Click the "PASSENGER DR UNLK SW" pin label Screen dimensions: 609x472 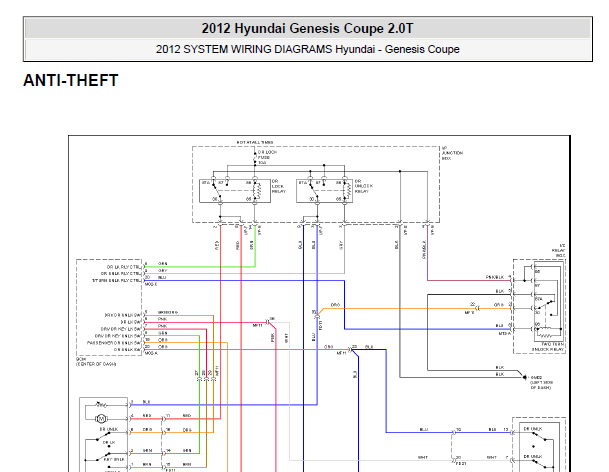114,343
